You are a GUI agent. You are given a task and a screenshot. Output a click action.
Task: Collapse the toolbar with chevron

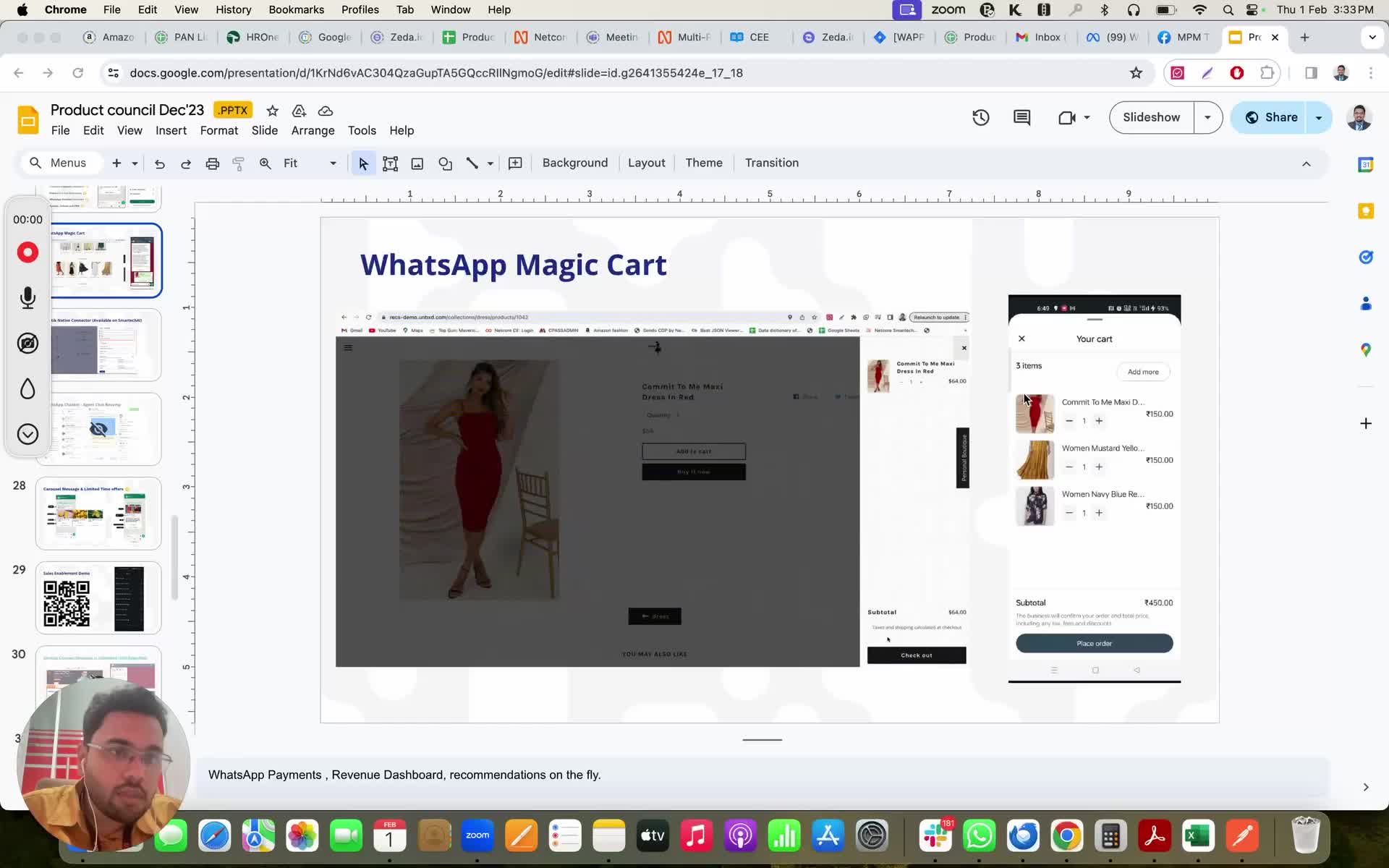pyautogui.click(x=1306, y=163)
